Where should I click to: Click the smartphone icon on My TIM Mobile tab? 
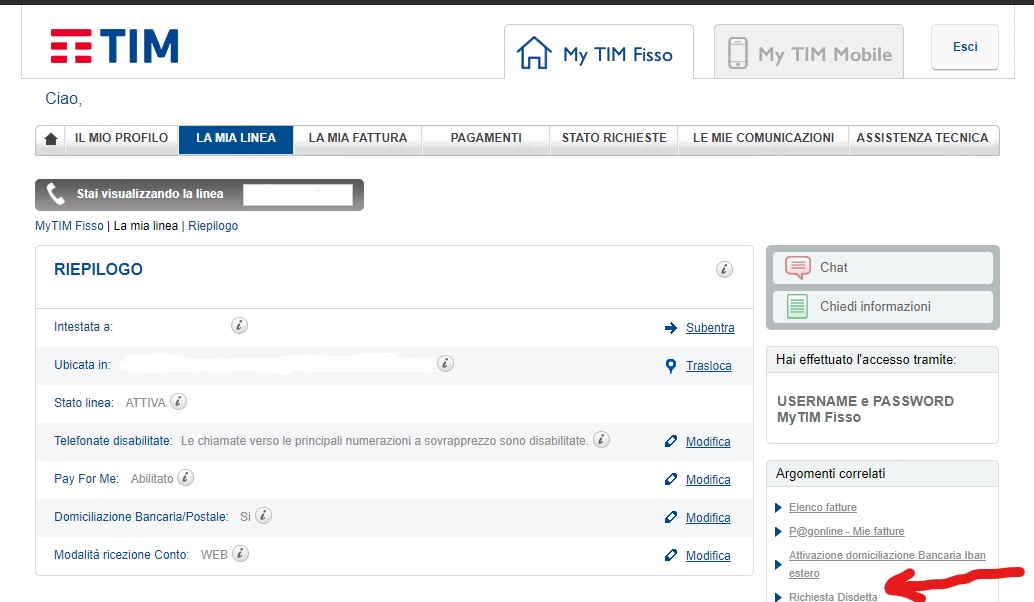[x=737, y=53]
